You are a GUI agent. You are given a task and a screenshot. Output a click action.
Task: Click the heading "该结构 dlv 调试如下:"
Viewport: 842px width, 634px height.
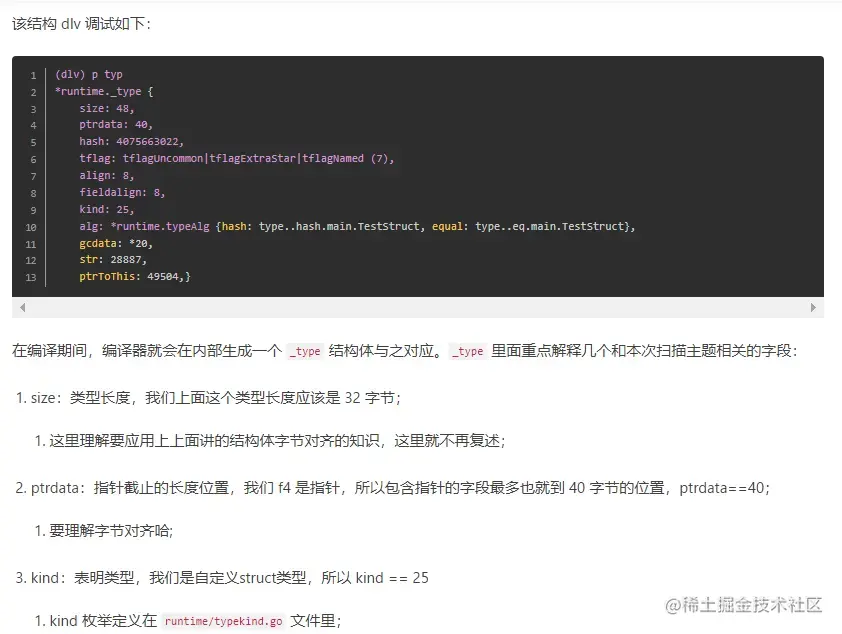tap(82, 24)
